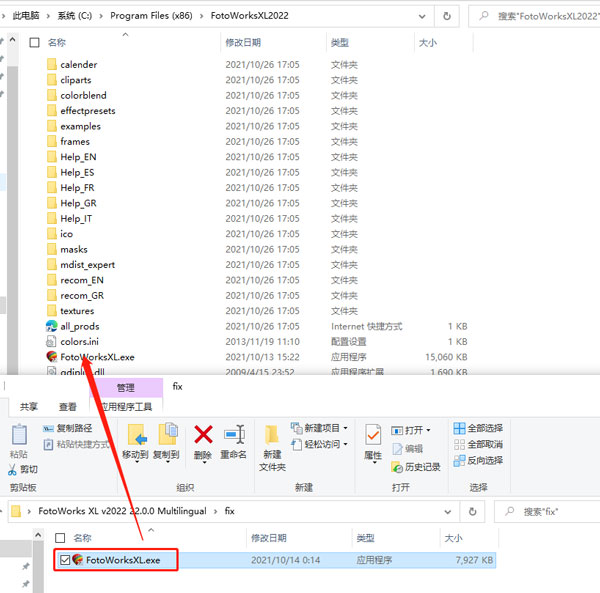Click the Edit icon in the Open group
Viewport: 600px width, 593px height.
(x=398, y=449)
